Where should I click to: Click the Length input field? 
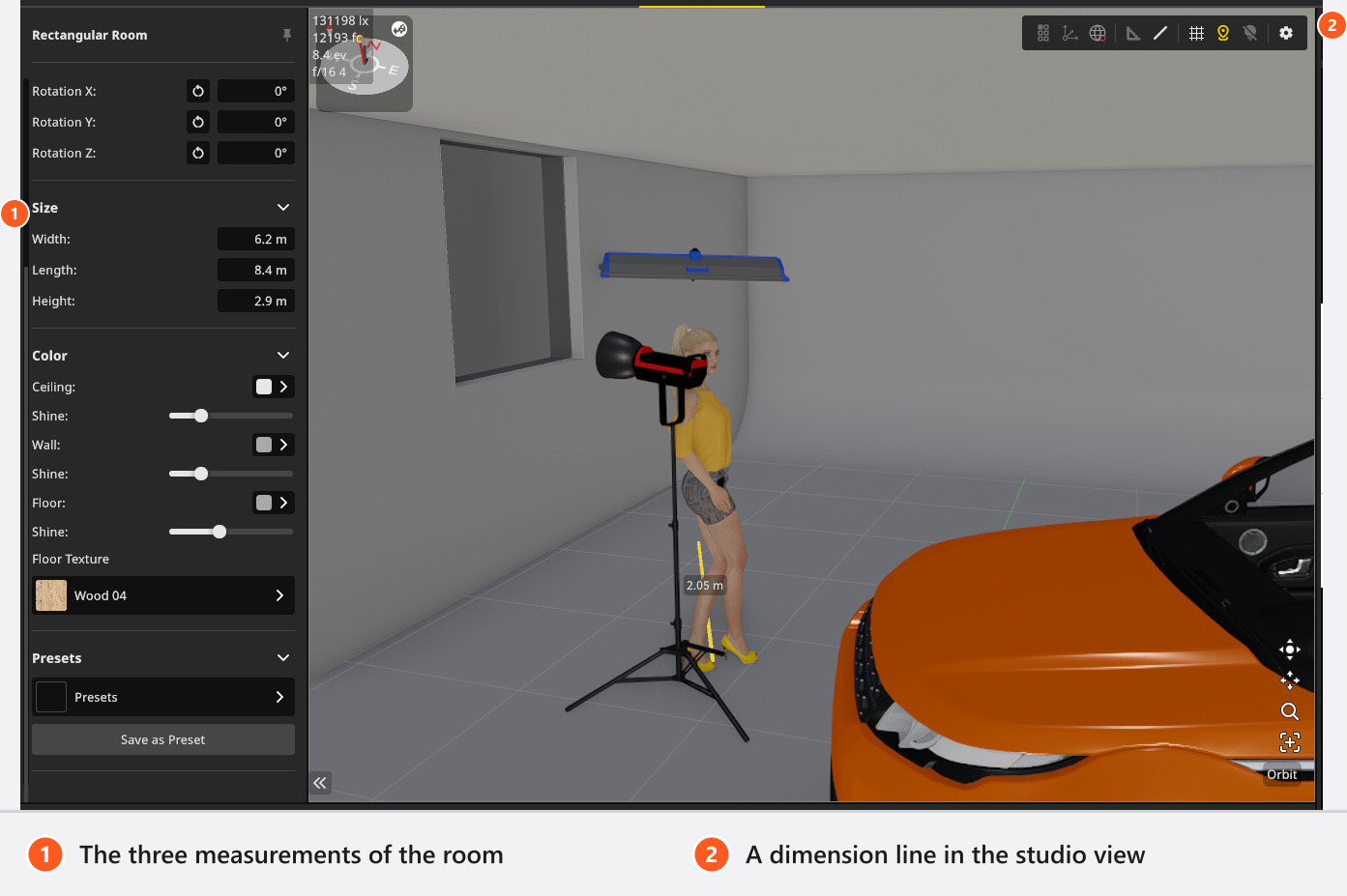(x=256, y=270)
